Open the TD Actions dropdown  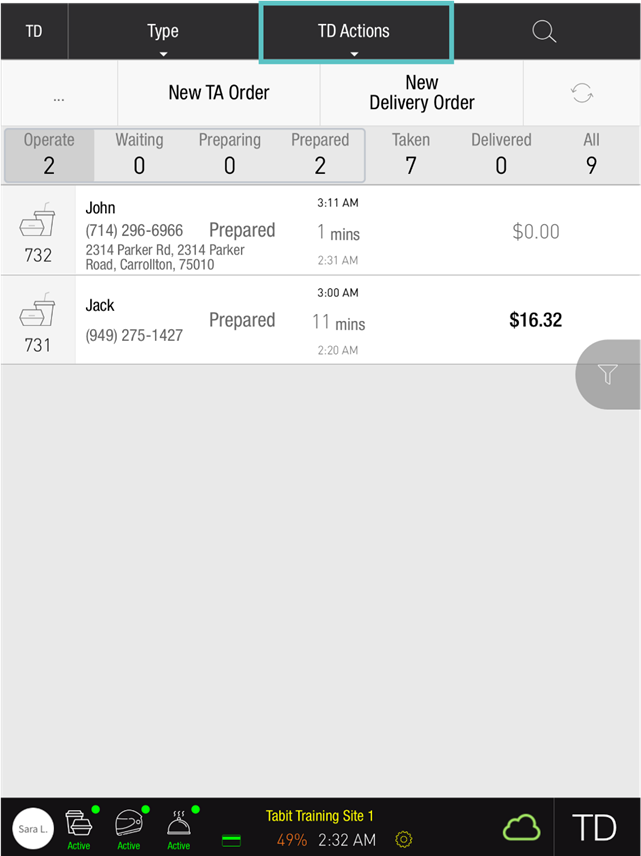coord(355,32)
